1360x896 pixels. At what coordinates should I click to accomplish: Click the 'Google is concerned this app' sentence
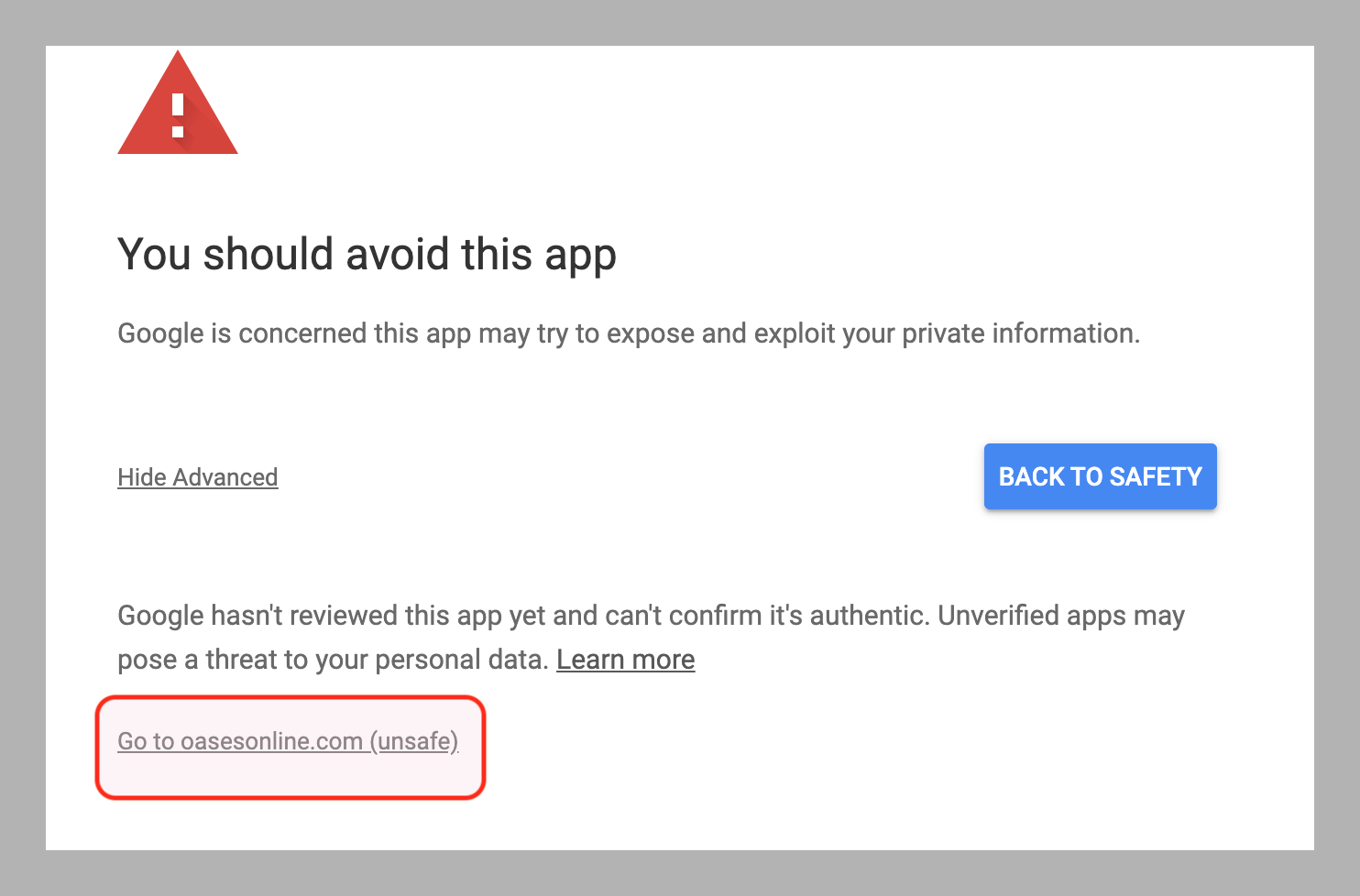(x=629, y=333)
